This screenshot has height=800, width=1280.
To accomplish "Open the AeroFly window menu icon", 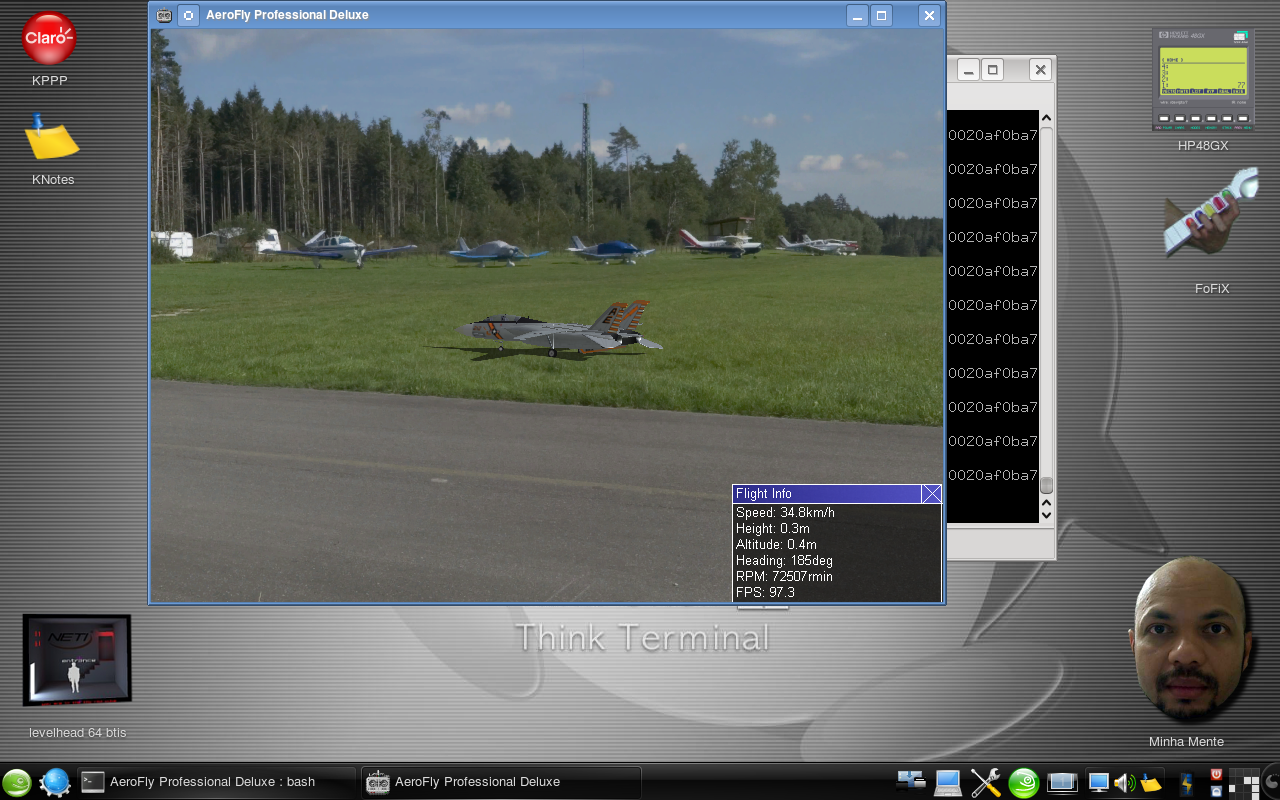I will click(164, 15).
